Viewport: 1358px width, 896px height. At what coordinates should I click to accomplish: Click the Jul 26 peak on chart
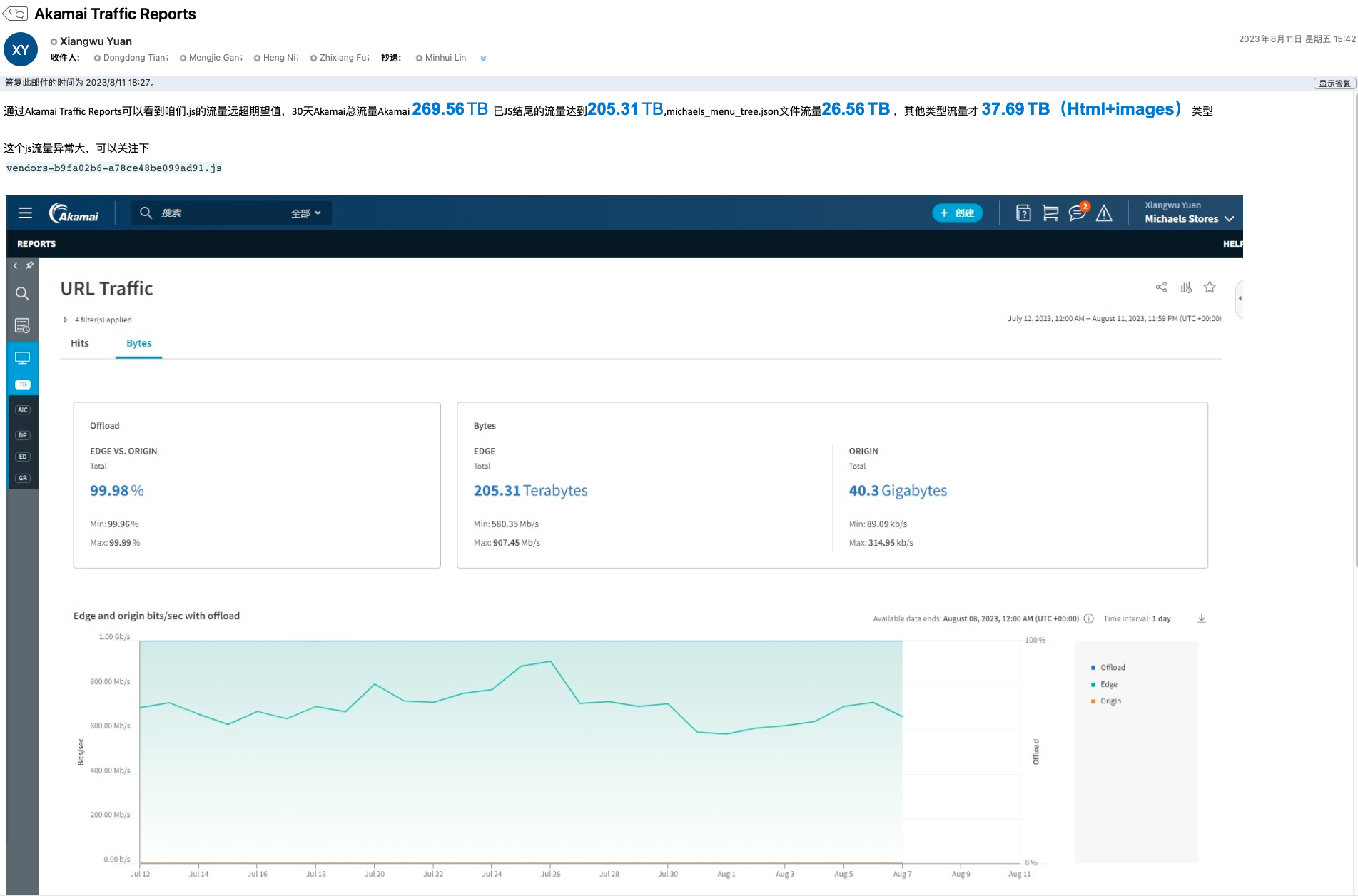550,661
